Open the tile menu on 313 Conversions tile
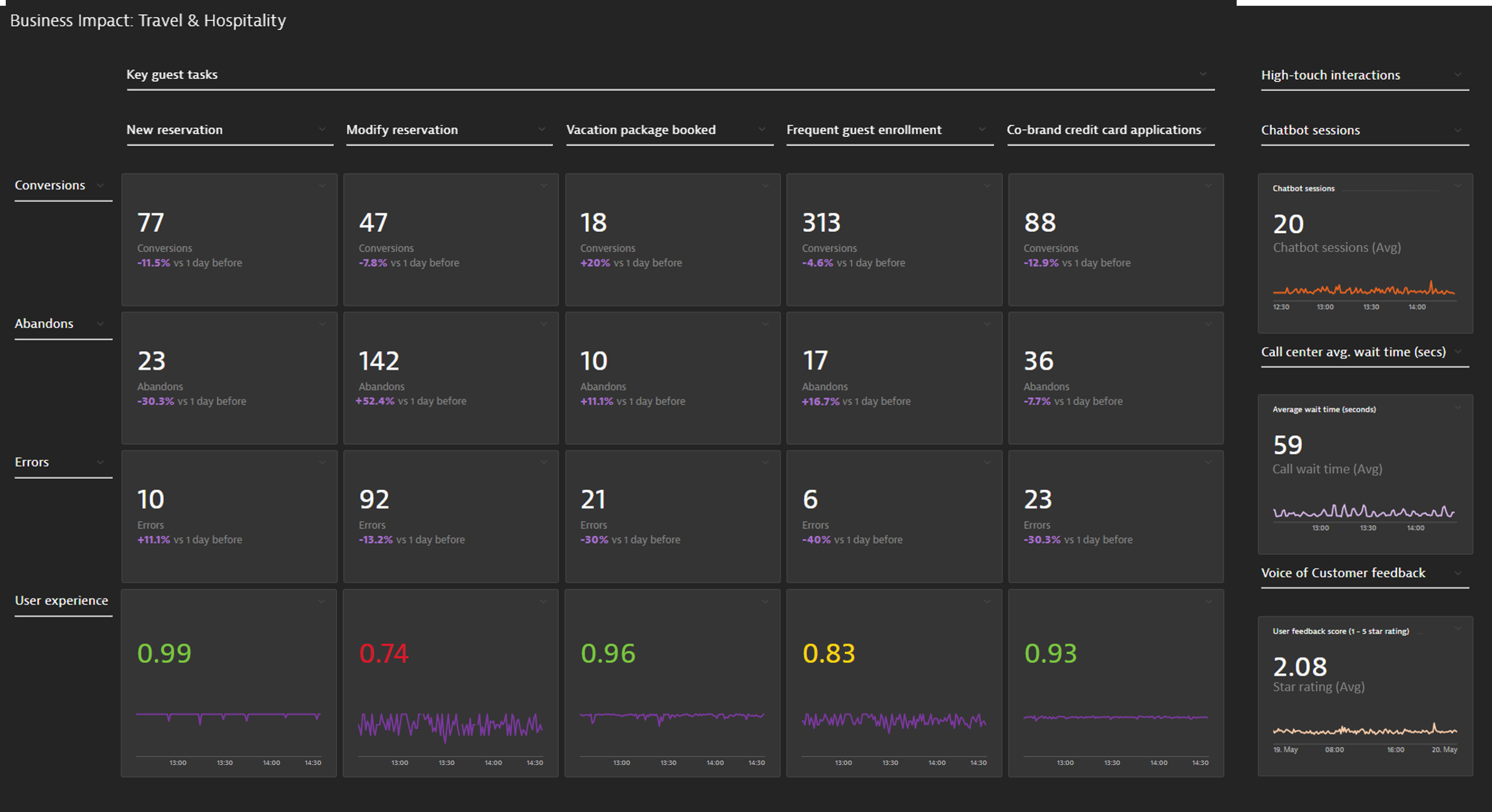This screenshot has height=812, width=1492. click(987, 186)
